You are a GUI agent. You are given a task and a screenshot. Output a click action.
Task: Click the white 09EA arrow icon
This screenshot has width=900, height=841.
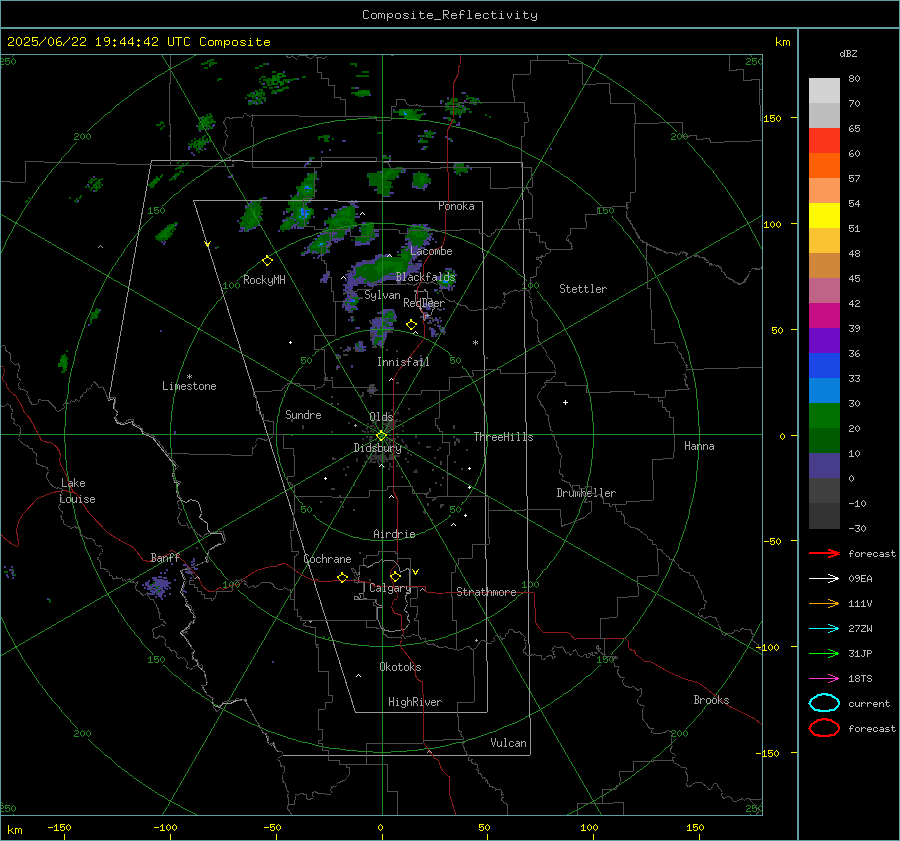(824, 578)
